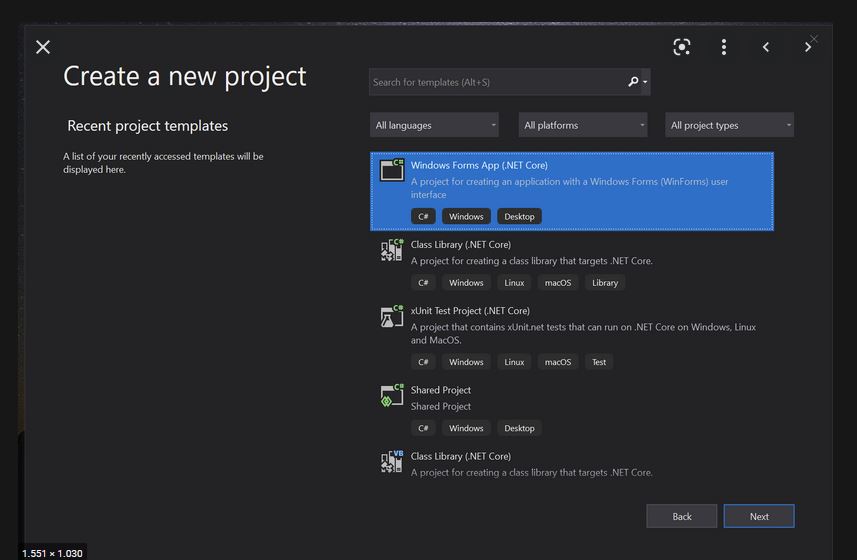Click Desktop tag under Shared Project
Screen dimensions: 857x560
click(x=519, y=428)
